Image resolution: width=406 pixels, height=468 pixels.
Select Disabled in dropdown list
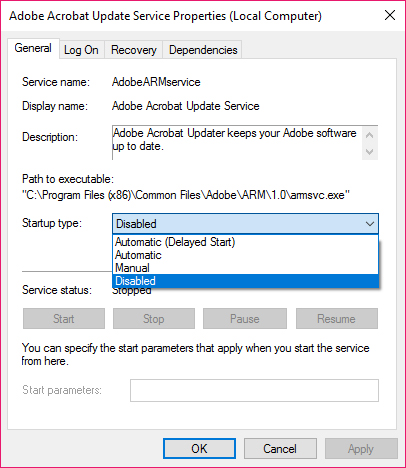(245, 281)
